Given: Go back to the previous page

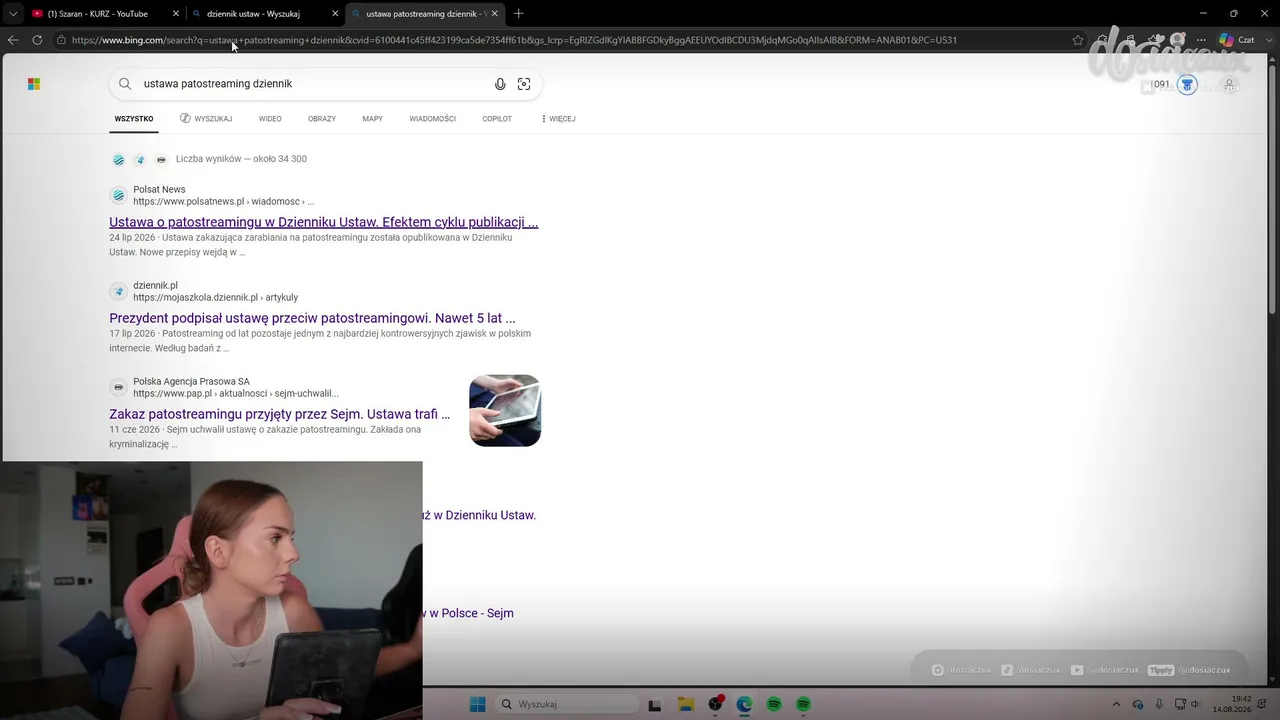Looking at the screenshot, I should click(x=13, y=40).
